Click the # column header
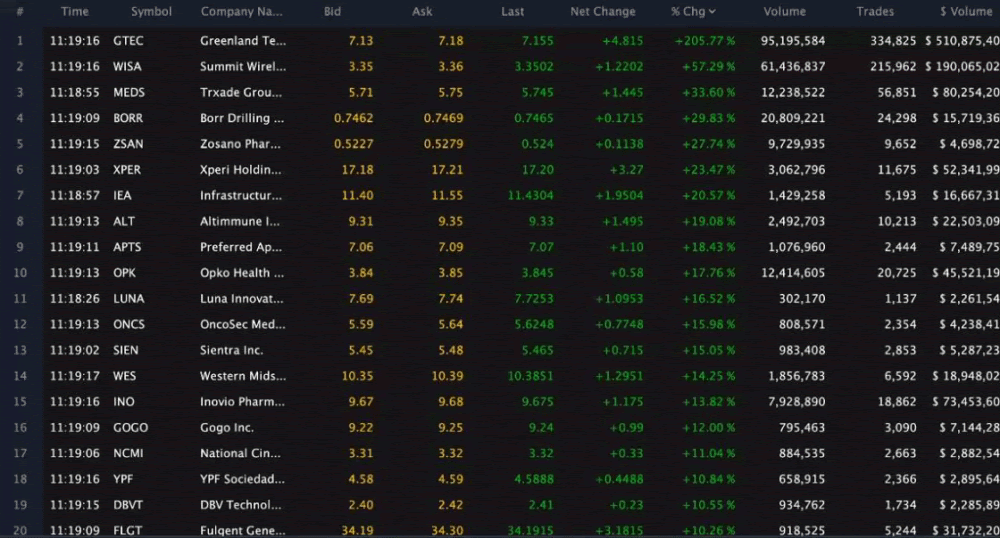This screenshot has width=1000, height=538. click(20, 11)
